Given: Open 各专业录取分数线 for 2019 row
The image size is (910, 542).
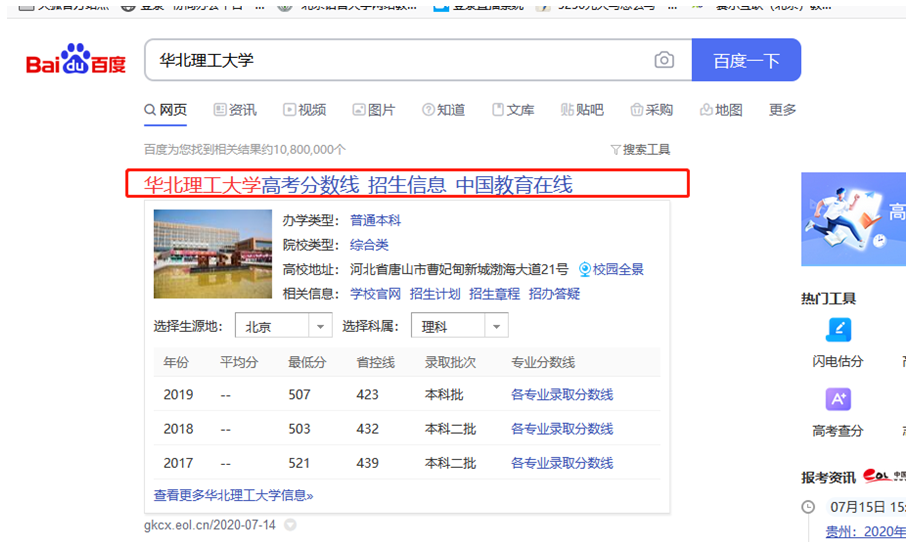Looking at the screenshot, I should pos(562,395).
